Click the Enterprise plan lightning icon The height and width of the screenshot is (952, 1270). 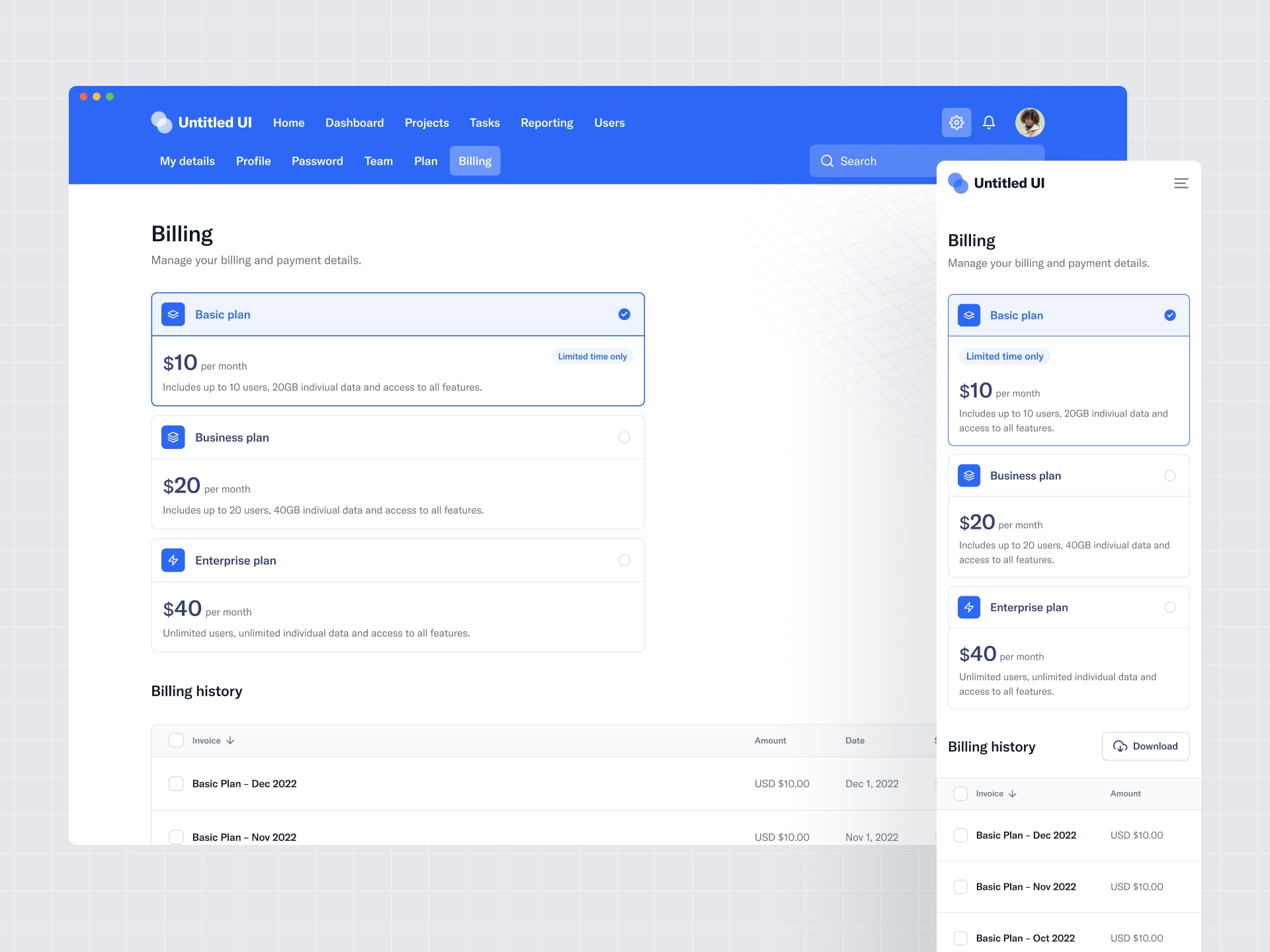pos(173,560)
